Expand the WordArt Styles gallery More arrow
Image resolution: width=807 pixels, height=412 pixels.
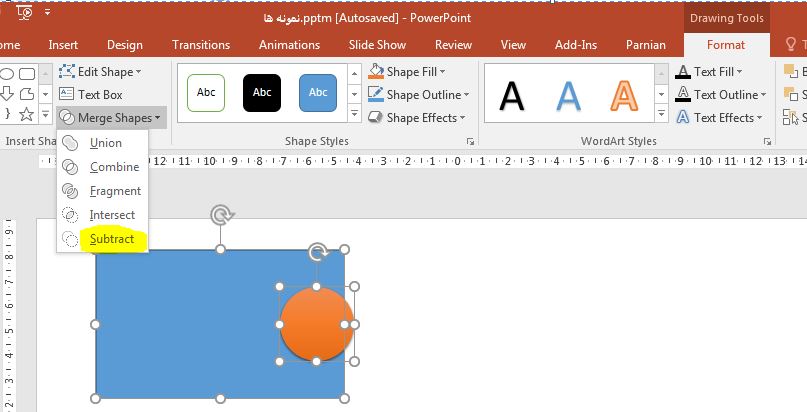point(661,114)
